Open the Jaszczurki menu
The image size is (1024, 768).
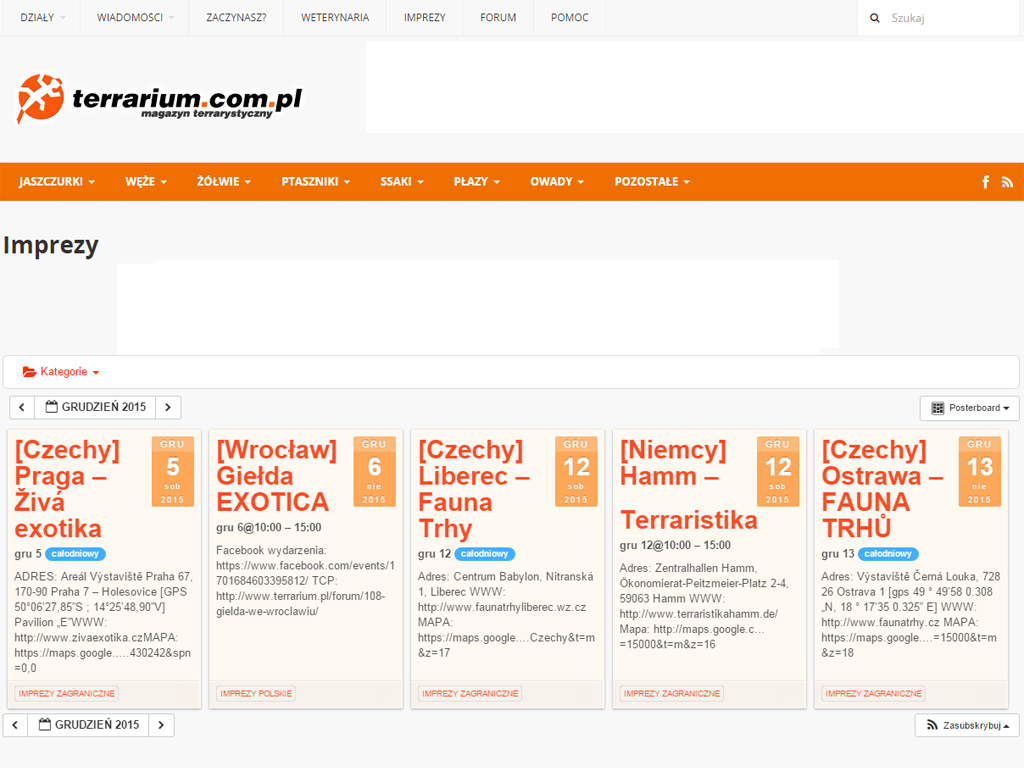pyautogui.click(x=56, y=182)
